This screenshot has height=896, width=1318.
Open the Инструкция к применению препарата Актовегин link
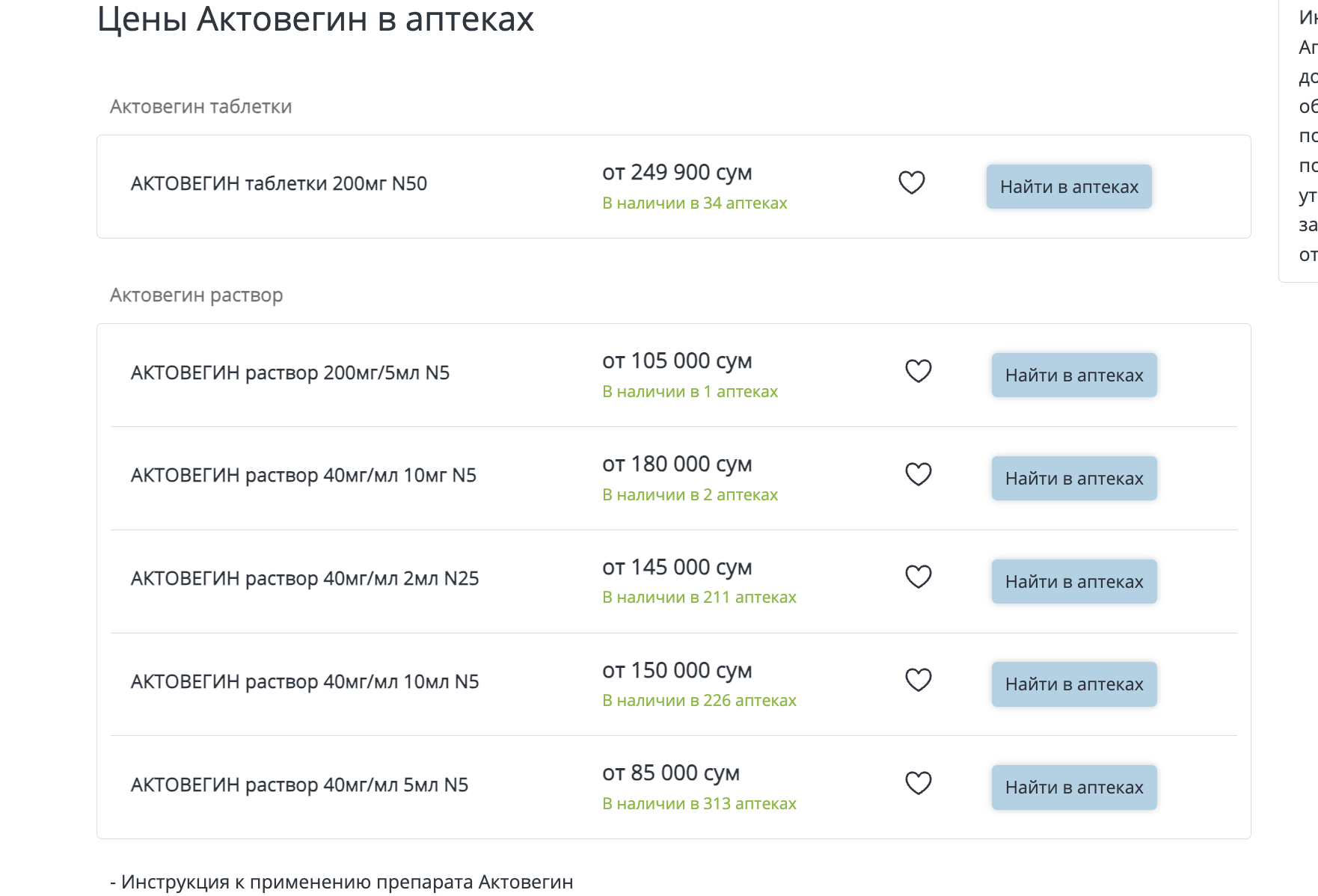click(347, 883)
